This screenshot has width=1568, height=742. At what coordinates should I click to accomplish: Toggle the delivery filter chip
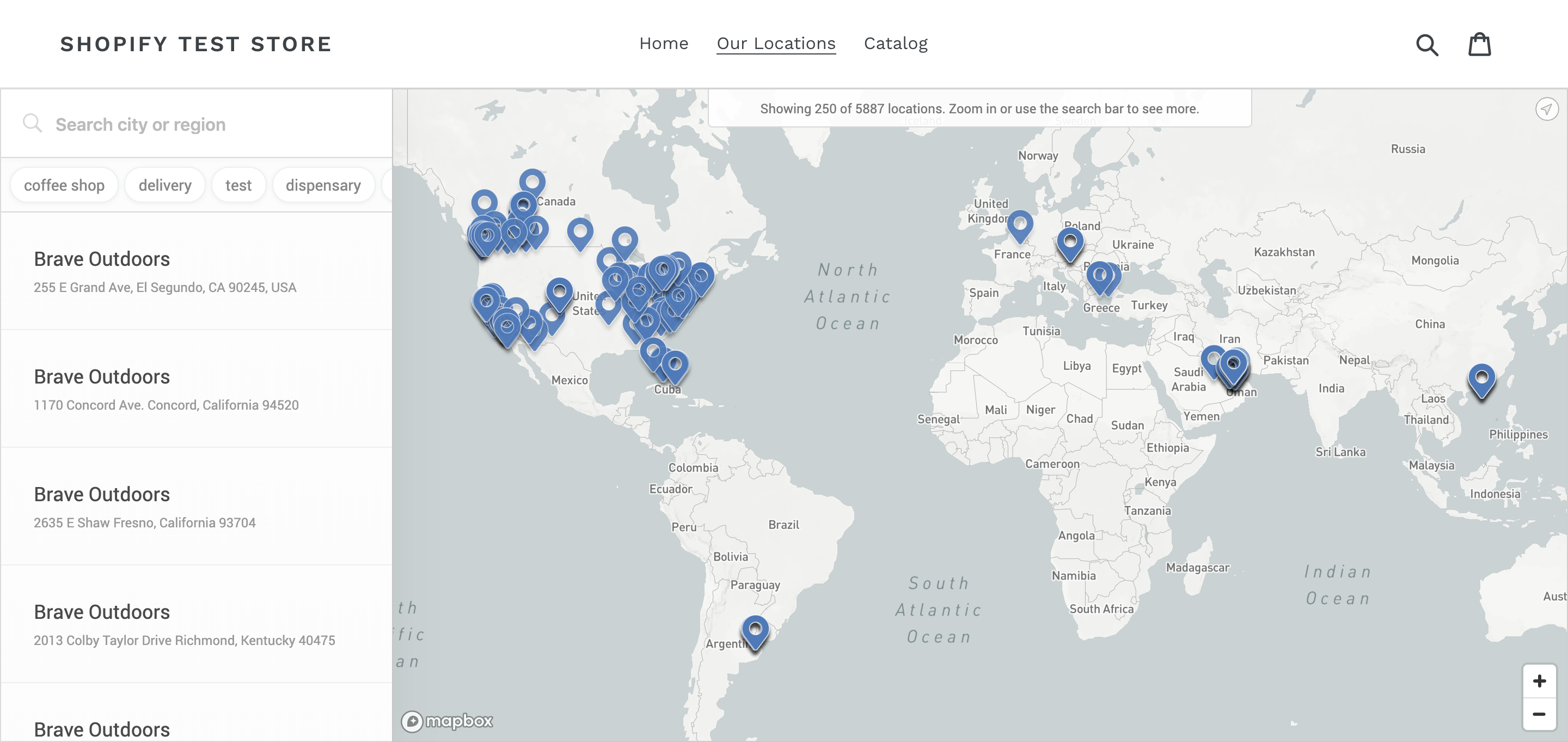[165, 185]
